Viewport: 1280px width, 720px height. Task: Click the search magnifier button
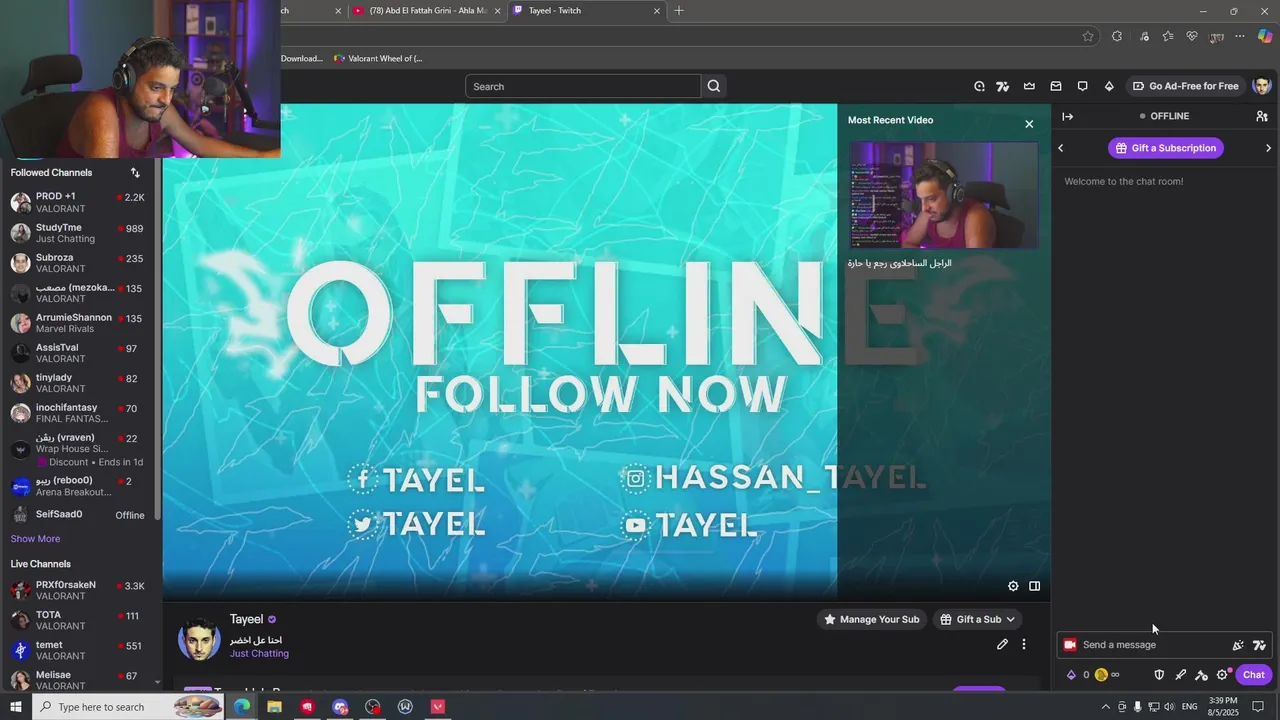713,86
